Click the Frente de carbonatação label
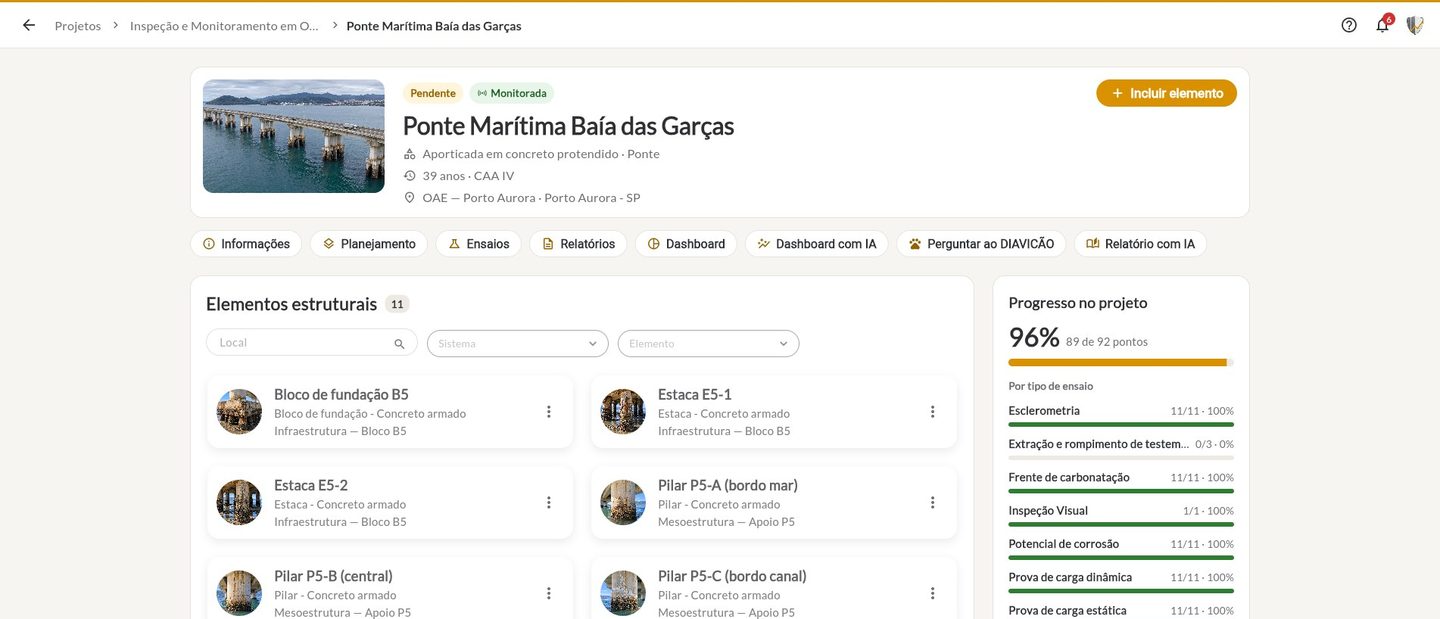This screenshot has width=1440, height=619. [x=1069, y=477]
